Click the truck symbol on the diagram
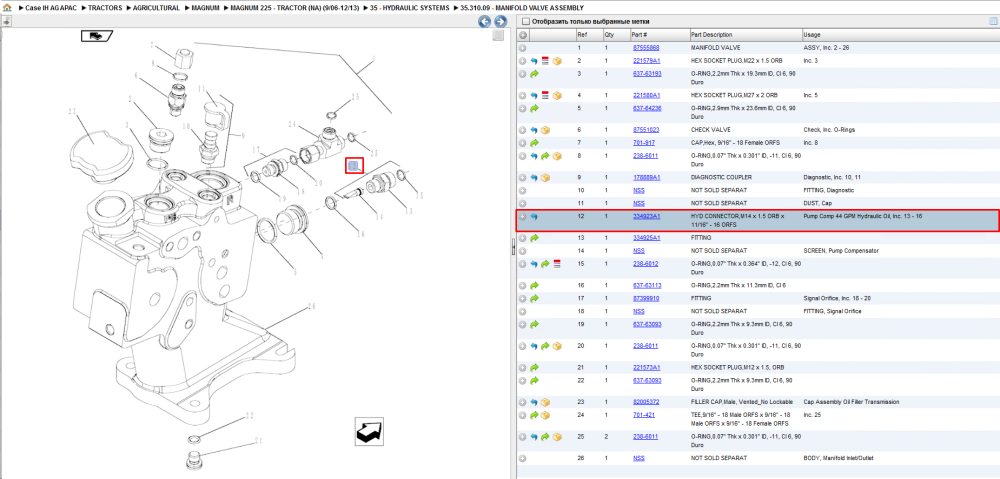Screen dimensions: 1000x479 point(97,36)
